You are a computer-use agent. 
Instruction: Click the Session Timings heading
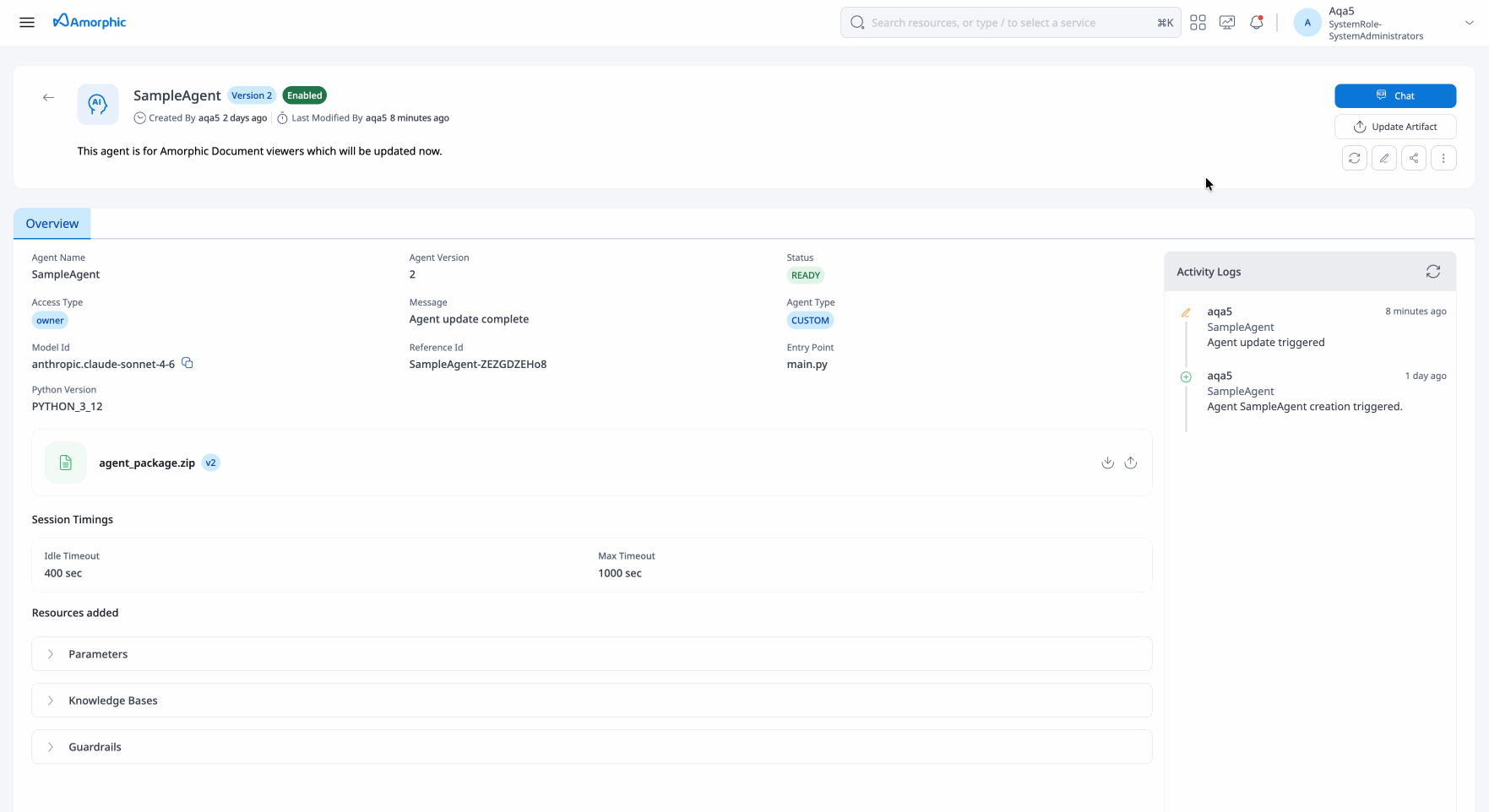coord(73,520)
